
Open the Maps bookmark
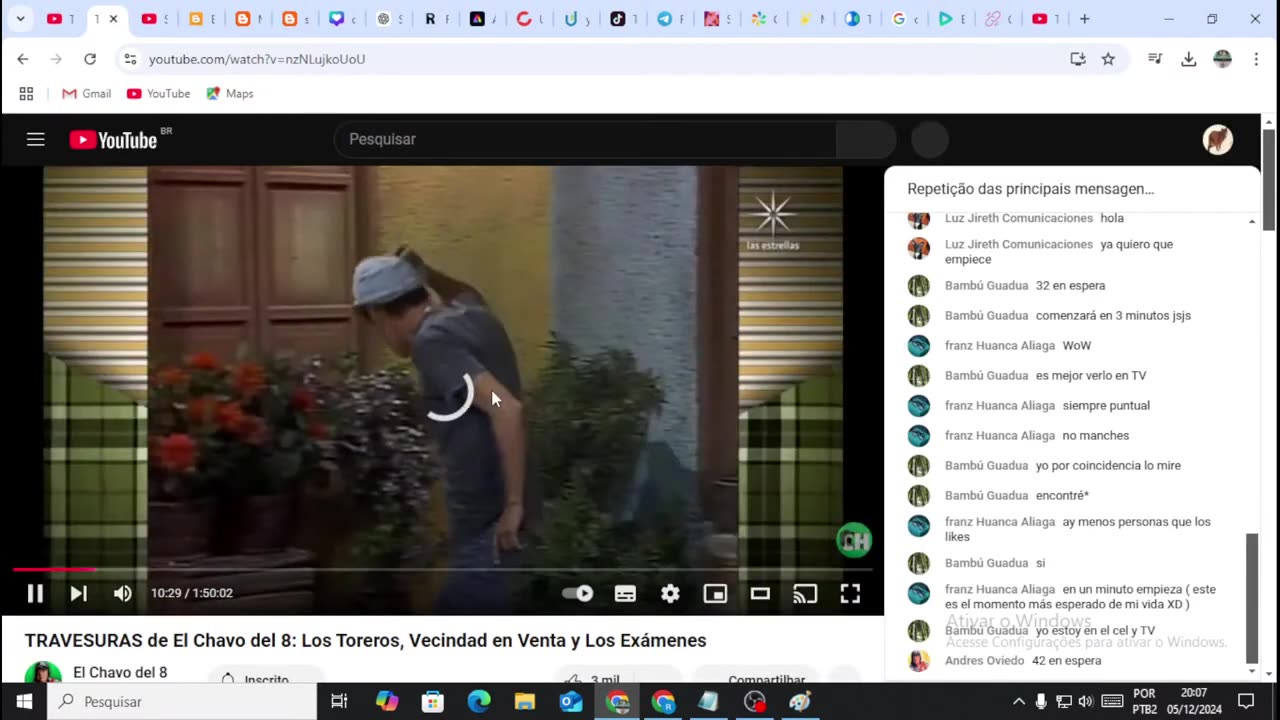[x=229, y=93]
